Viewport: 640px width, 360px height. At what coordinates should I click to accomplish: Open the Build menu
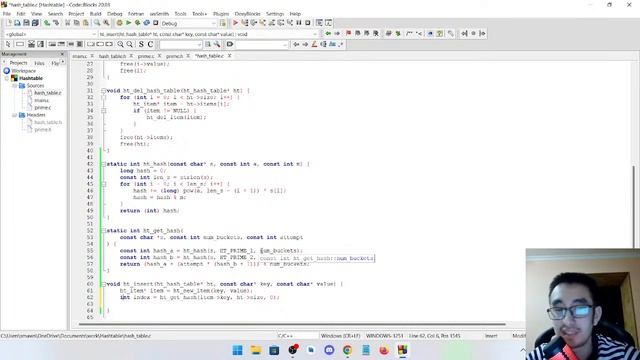[x=96, y=13]
